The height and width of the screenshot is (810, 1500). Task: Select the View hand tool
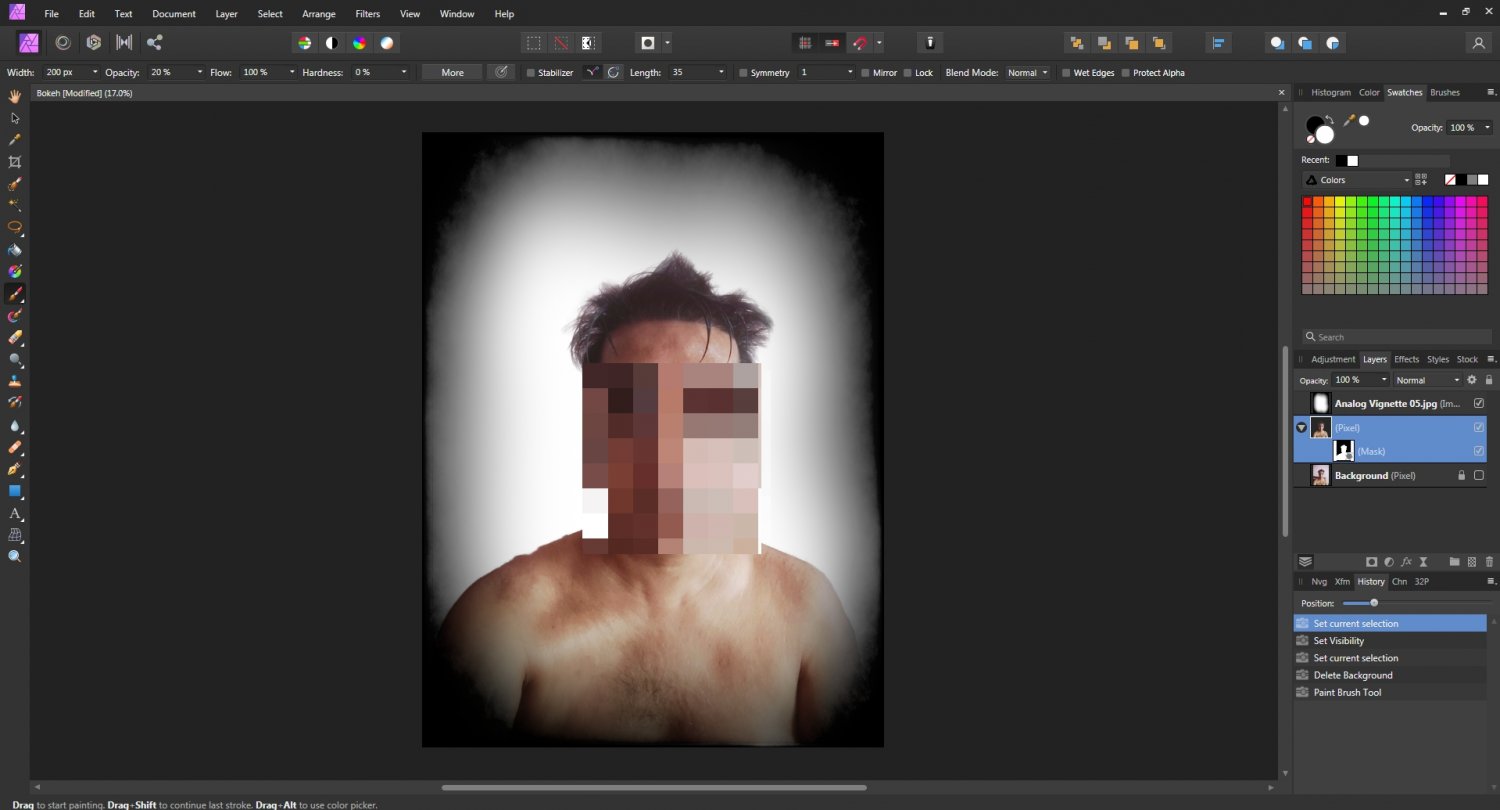pos(14,95)
